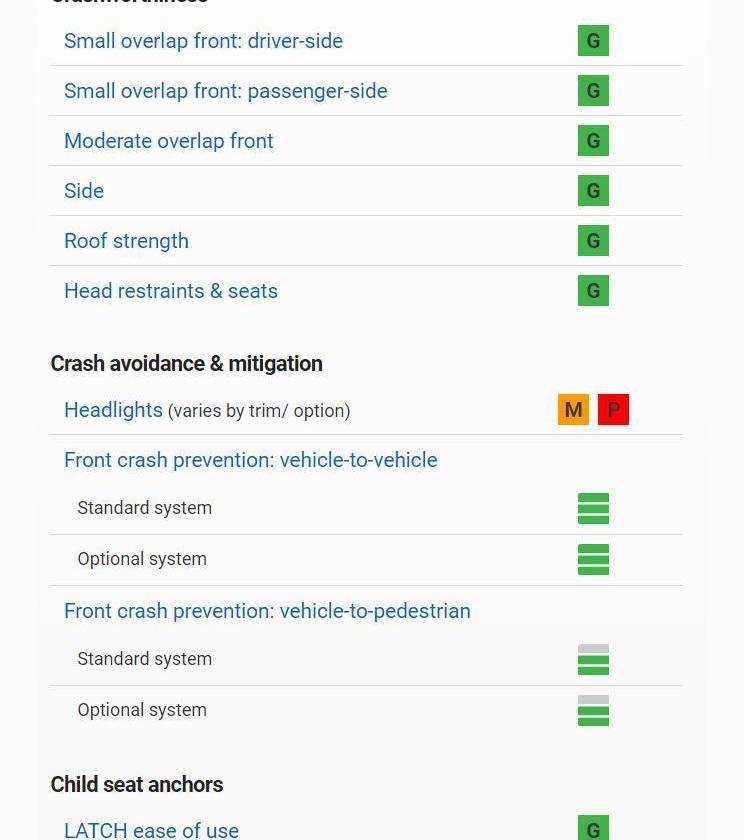The width and height of the screenshot is (744, 840).
Task: Open the Roof strength link
Action: click(126, 241)
